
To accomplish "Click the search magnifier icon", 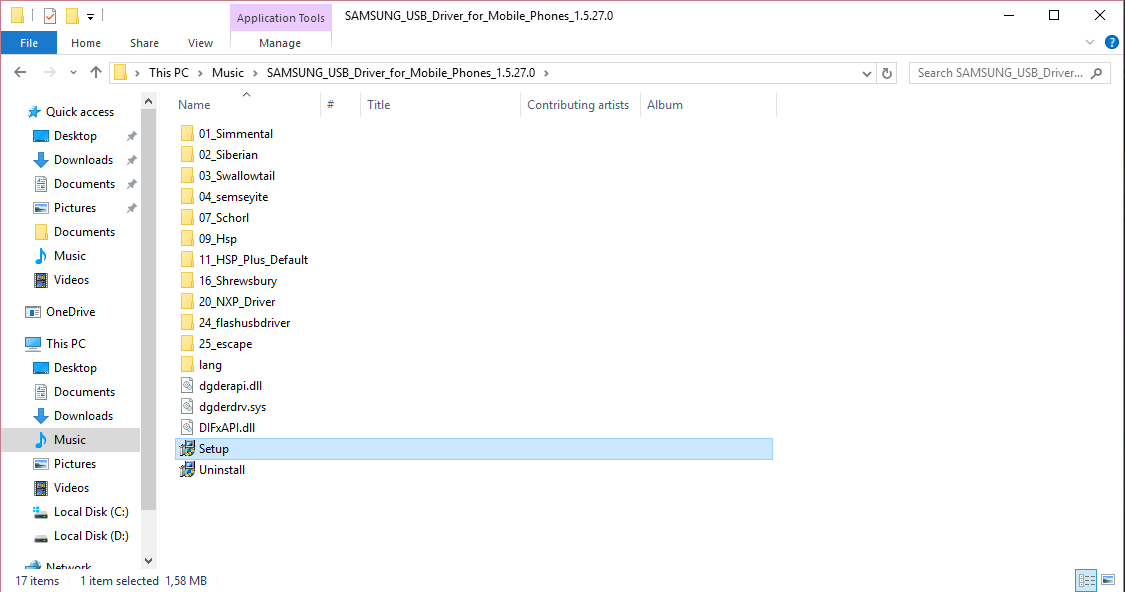I will [1096, 73].
